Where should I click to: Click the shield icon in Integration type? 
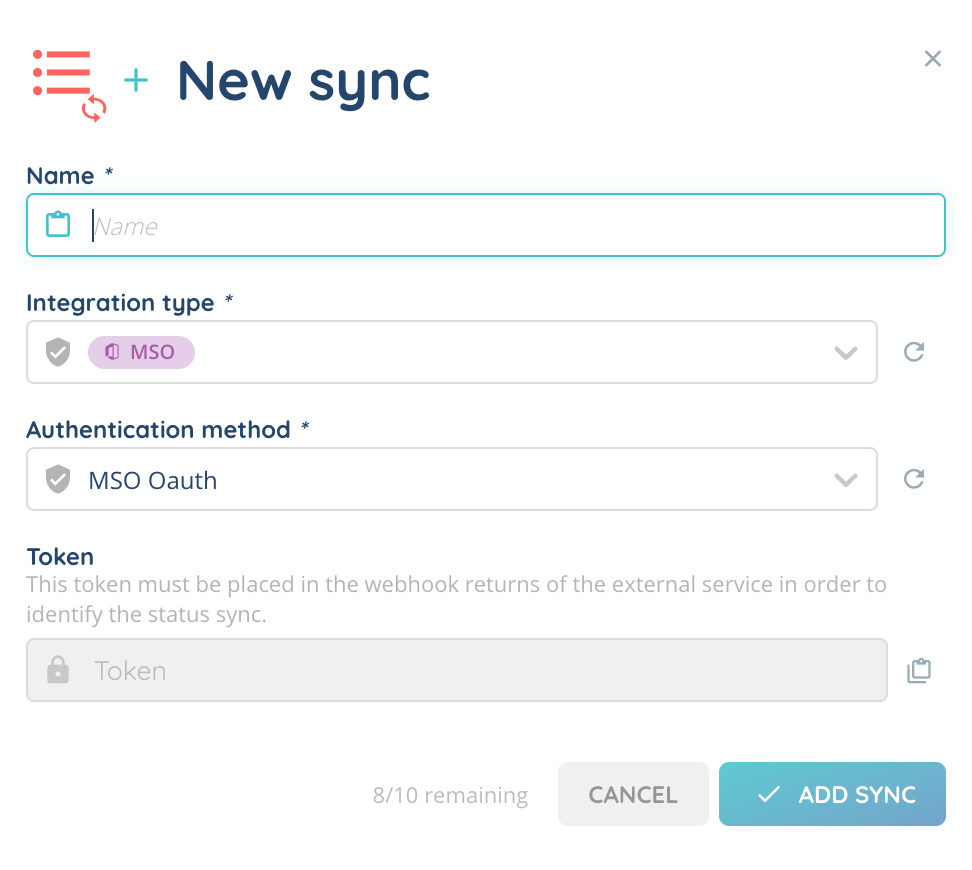pyautogui.click(x=59, y=352)
